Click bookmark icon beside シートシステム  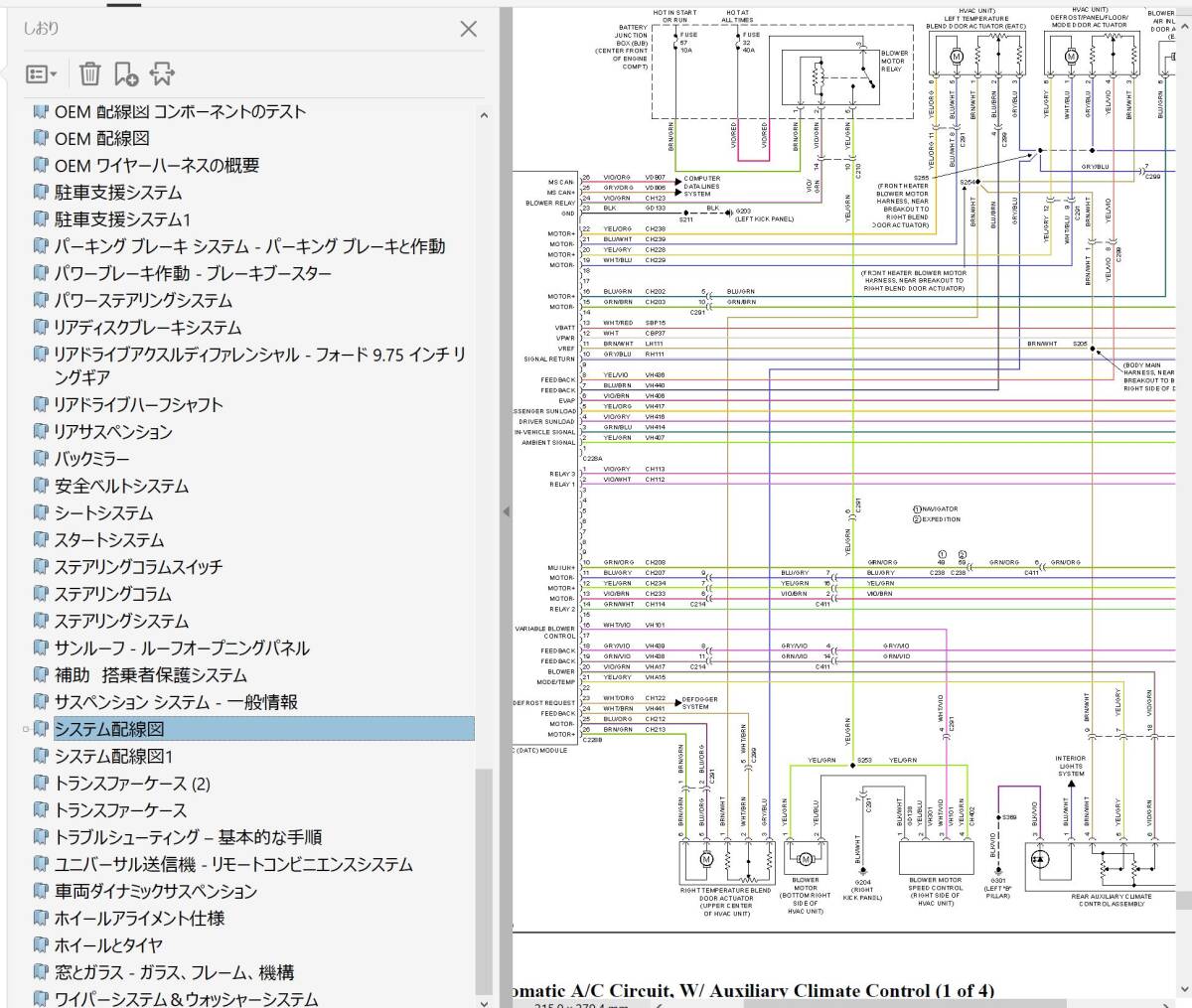(x=41, y=512)
